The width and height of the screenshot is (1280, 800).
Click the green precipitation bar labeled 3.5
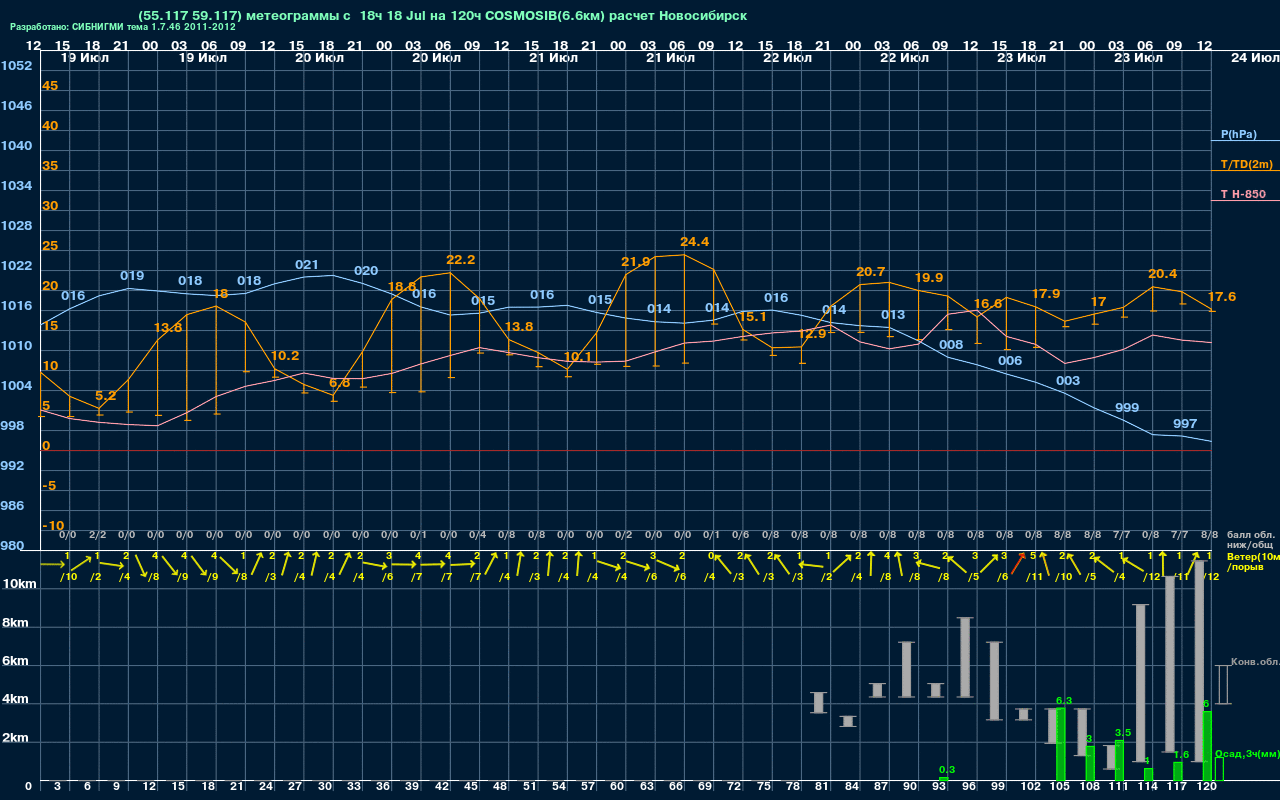point(1119,760)
